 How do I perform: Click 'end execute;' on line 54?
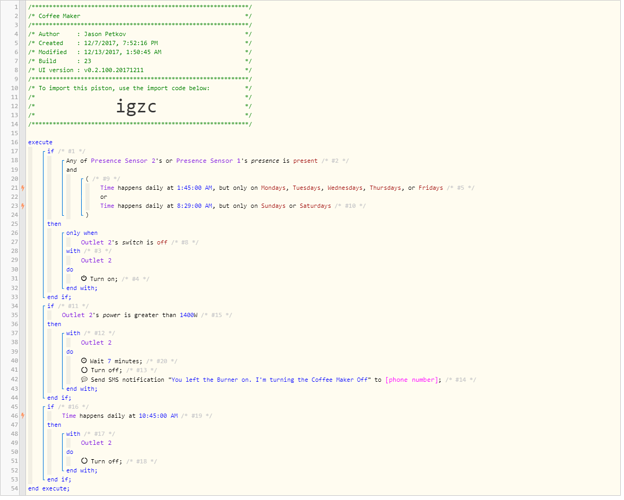coord(49,489)
